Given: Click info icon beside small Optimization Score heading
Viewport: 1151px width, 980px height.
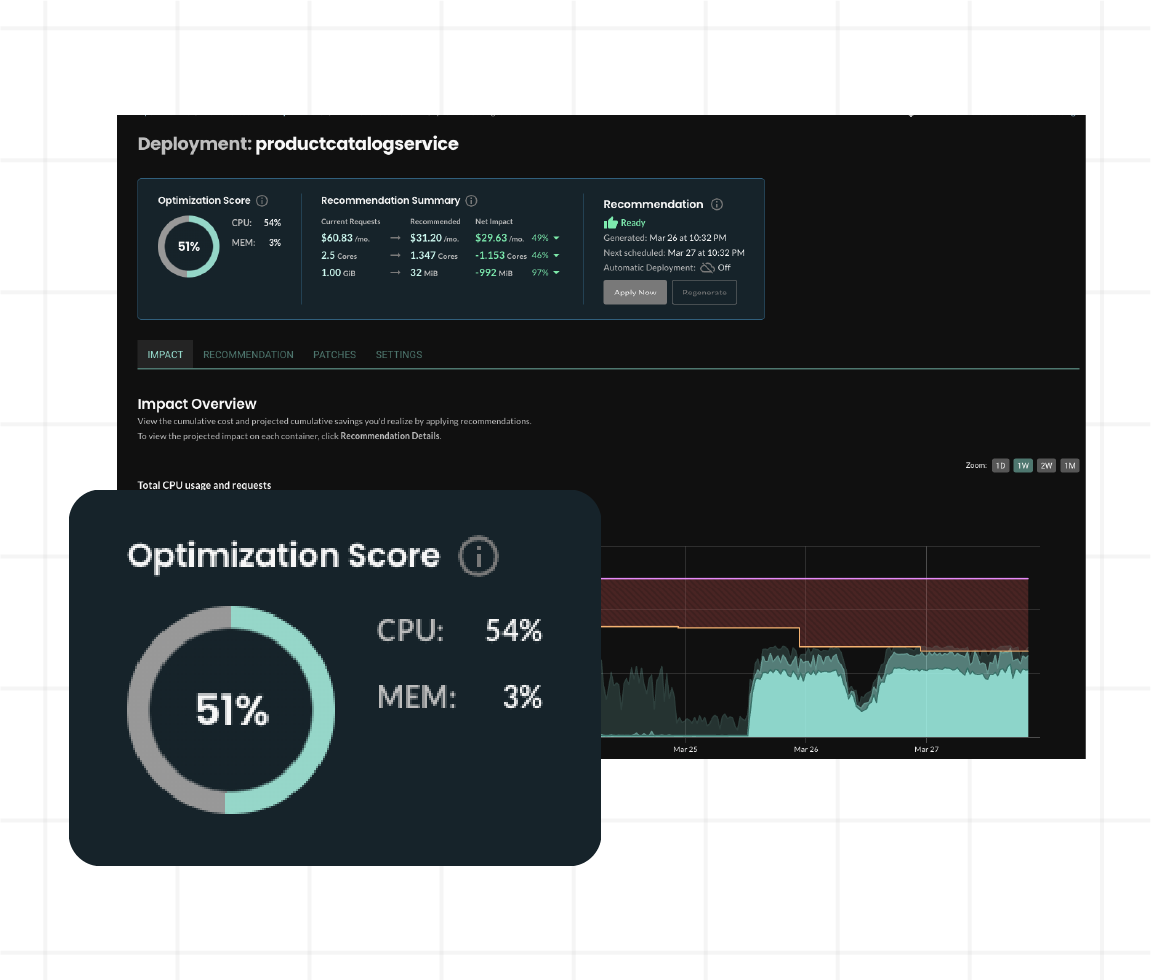Looking at the screenshot, I should coord(262,200).
